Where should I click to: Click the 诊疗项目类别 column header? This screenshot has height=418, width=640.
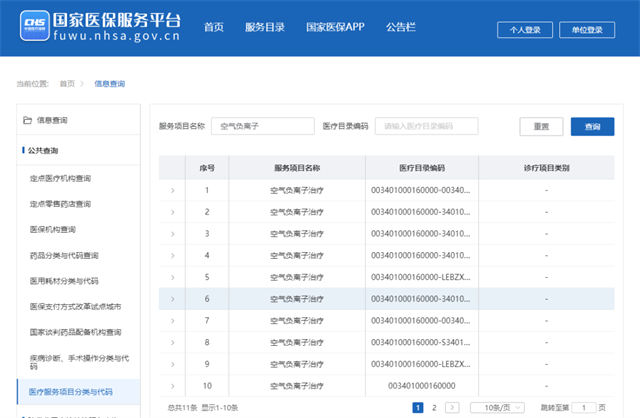pyautogui.click(x=547, y=168)
